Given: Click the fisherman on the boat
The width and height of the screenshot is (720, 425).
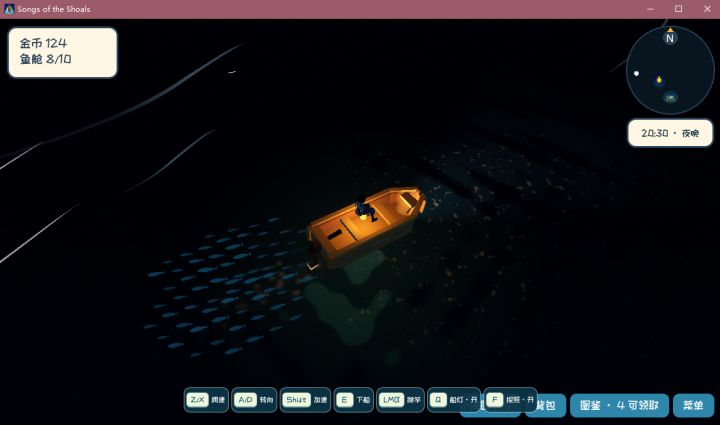Looking at the screenshot, I should pos(366,209).
